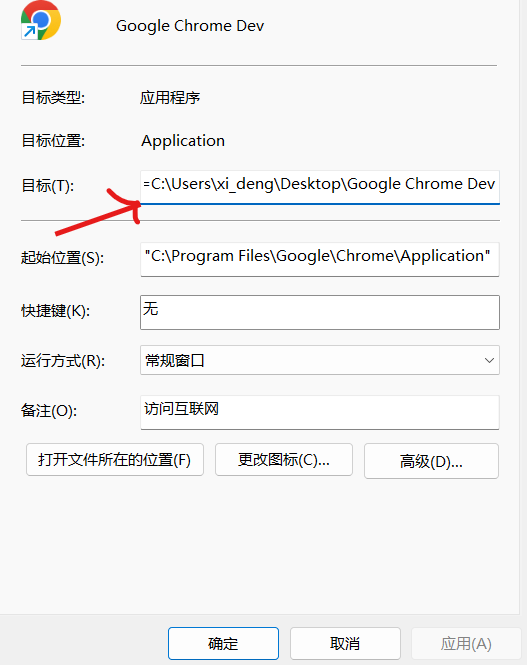Screen dimensions: 527x665
Task: Open the 高级(D)... advanced settings
Action: [x=431, y=461]
